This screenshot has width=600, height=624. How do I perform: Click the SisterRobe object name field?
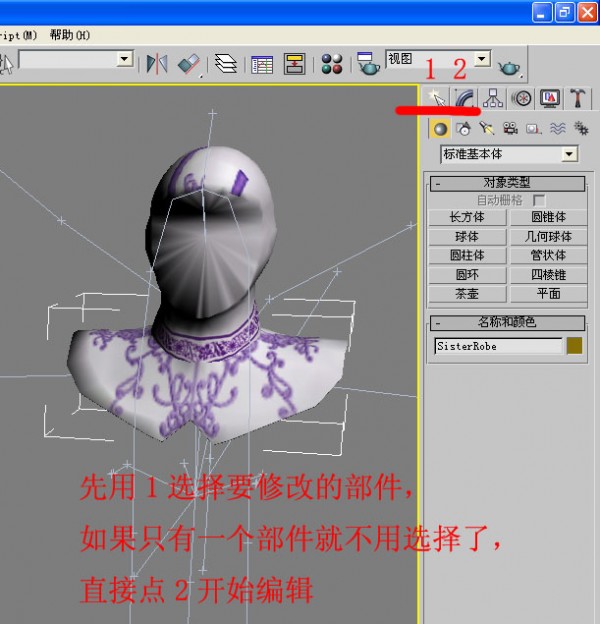tap(499, 346)
